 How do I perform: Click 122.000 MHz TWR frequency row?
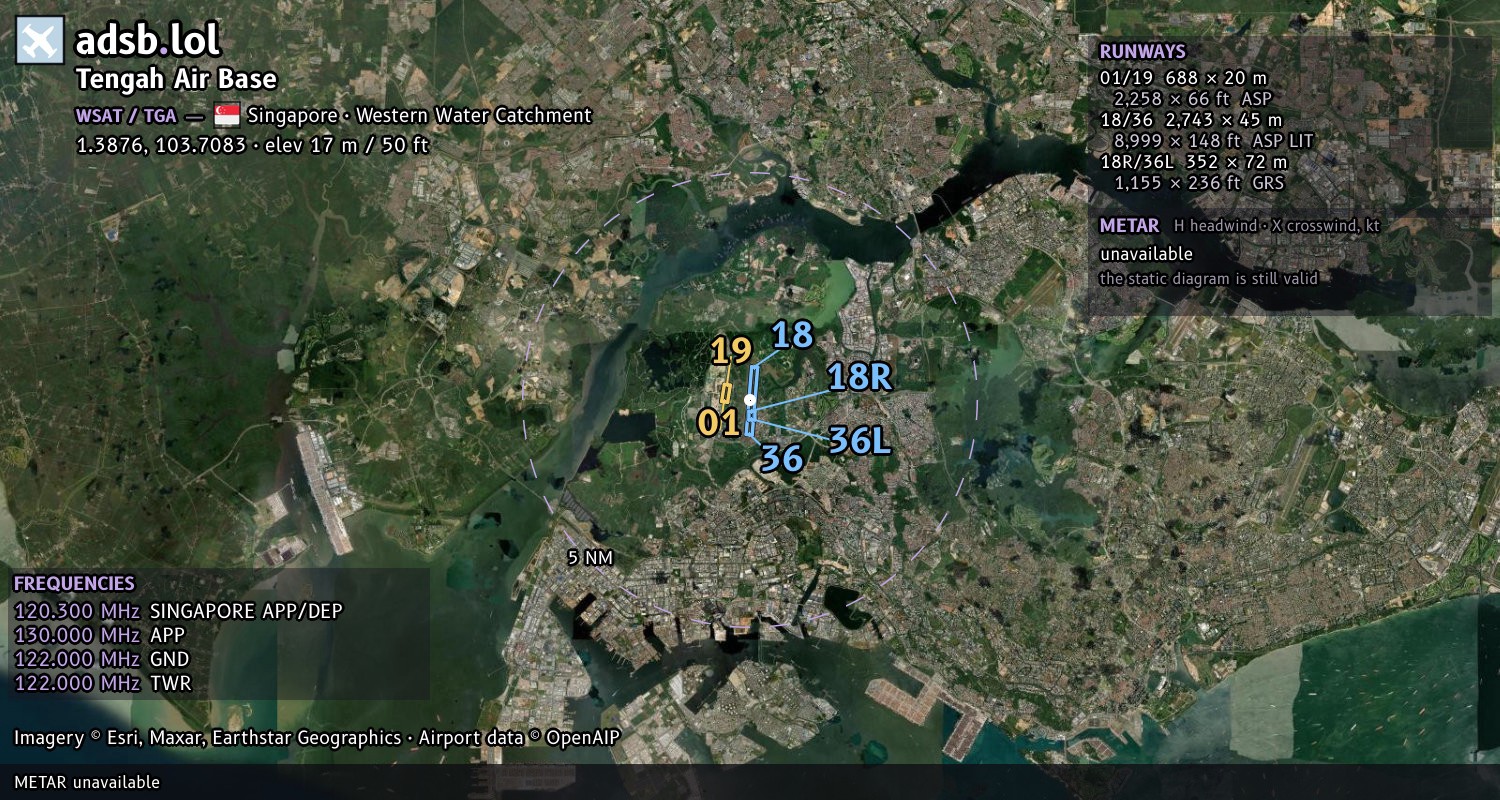102,683
